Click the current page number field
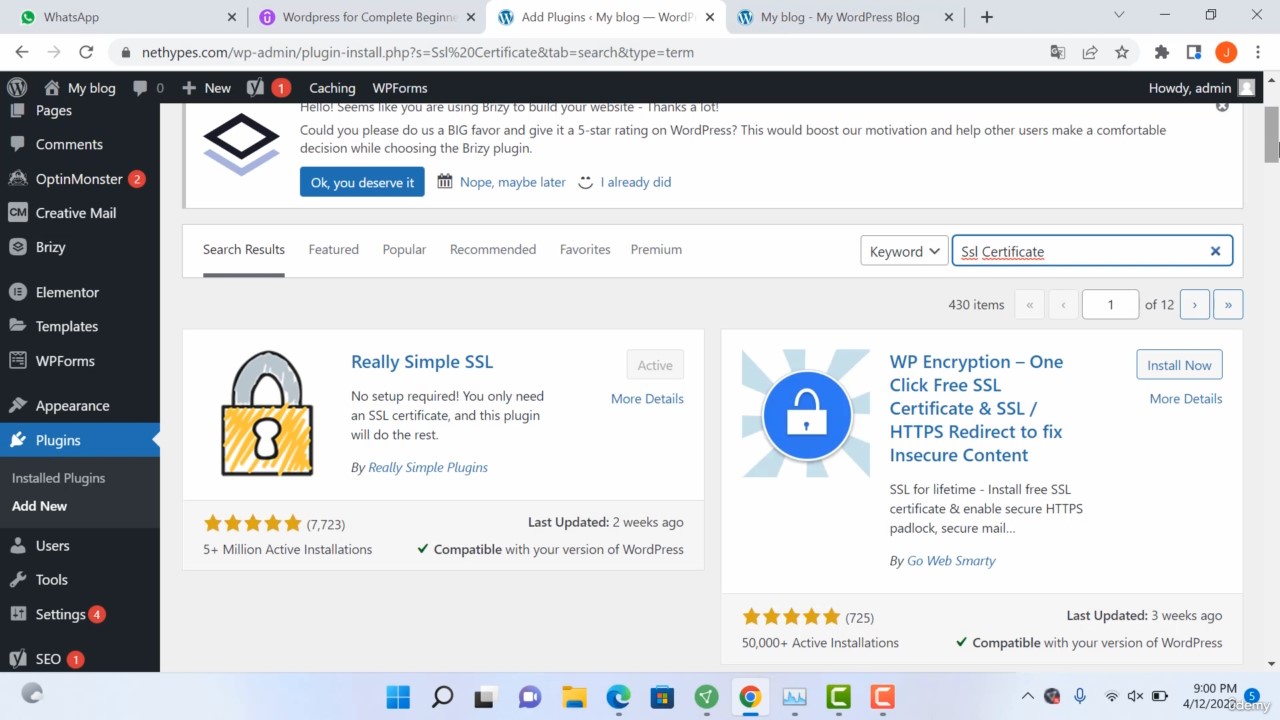This screenshot has height=720, width=1280. pos(1110,304)
